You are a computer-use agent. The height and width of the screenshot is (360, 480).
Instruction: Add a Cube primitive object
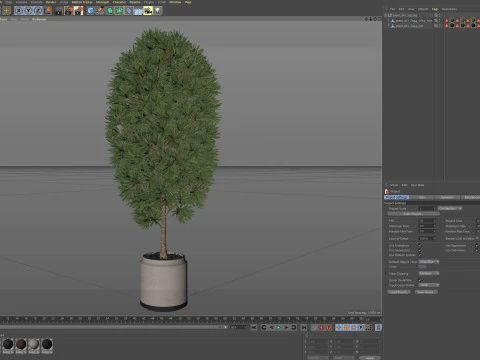coord(91,11)
